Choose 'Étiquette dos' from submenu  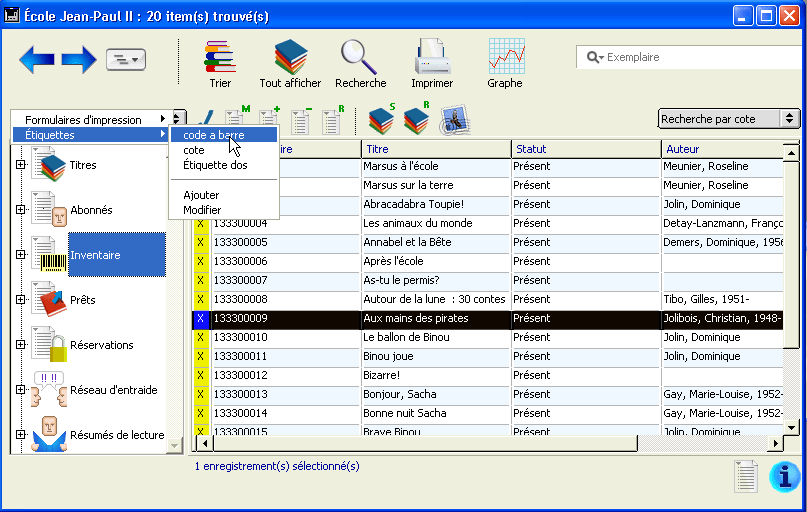point(215,165)
